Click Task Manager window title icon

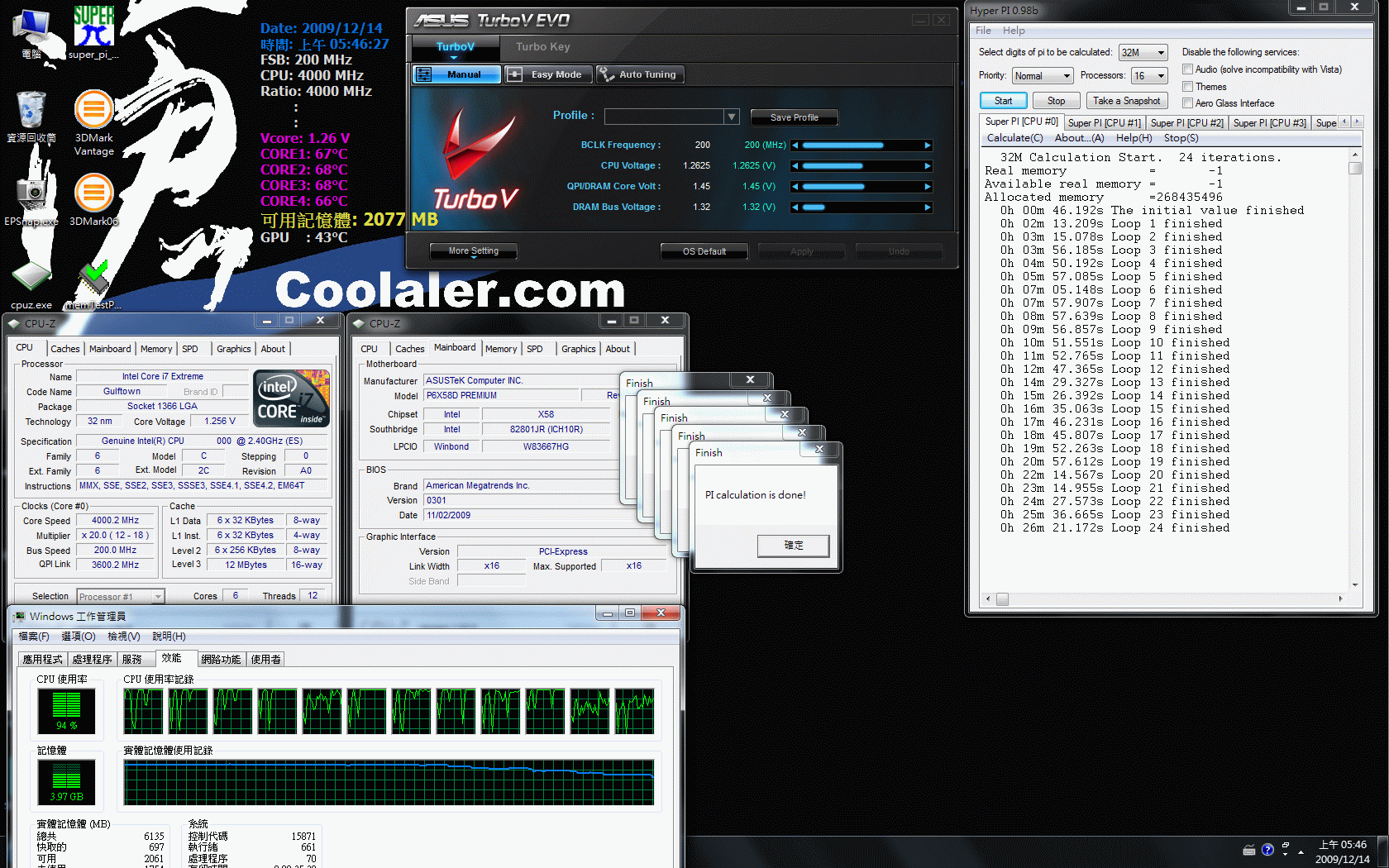point(20,617)
